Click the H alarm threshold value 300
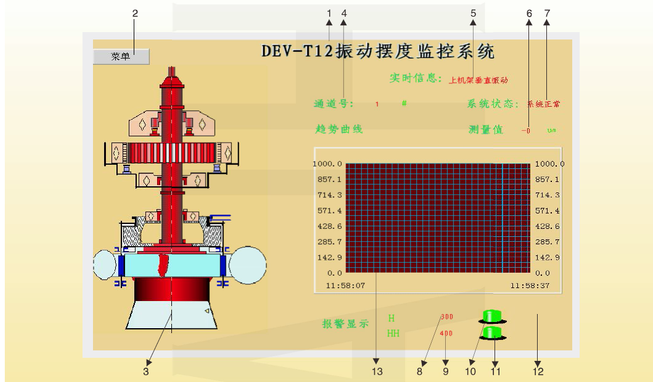This screenshot has width=653, height=382. click(x=446, y=317)
